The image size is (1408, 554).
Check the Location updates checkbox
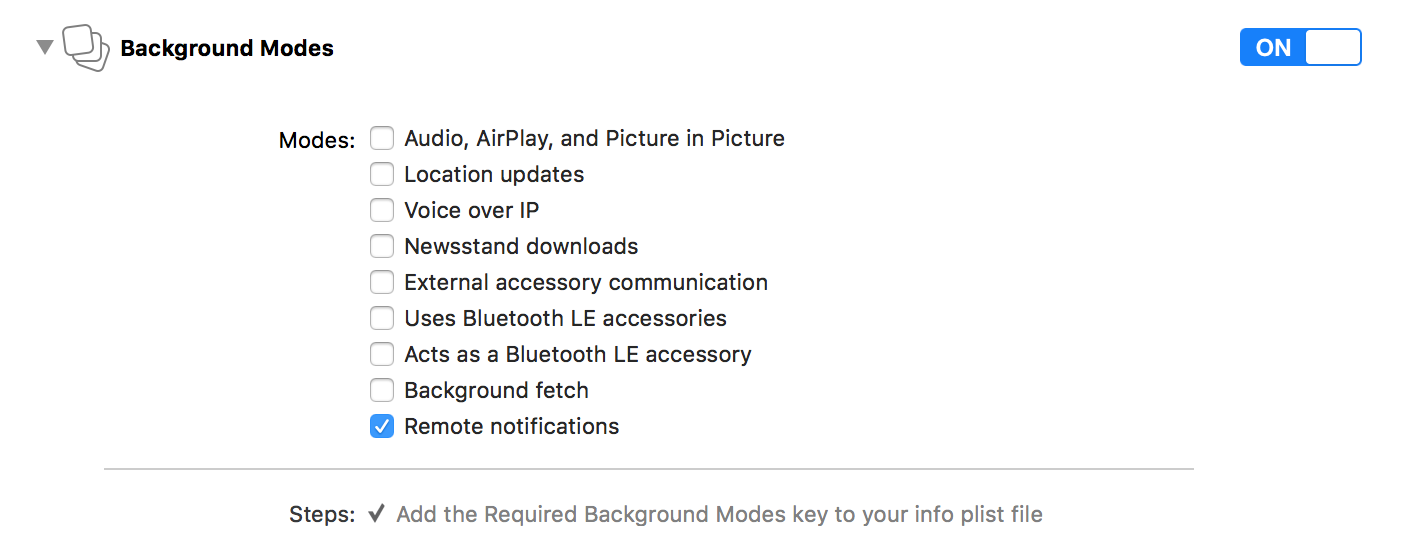click(x=382, y=174)
